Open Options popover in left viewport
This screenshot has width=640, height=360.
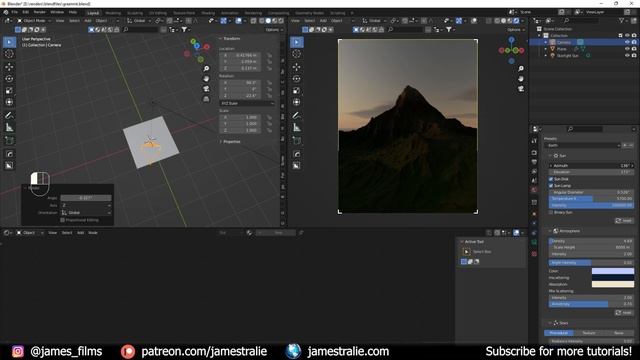point(273,30)
